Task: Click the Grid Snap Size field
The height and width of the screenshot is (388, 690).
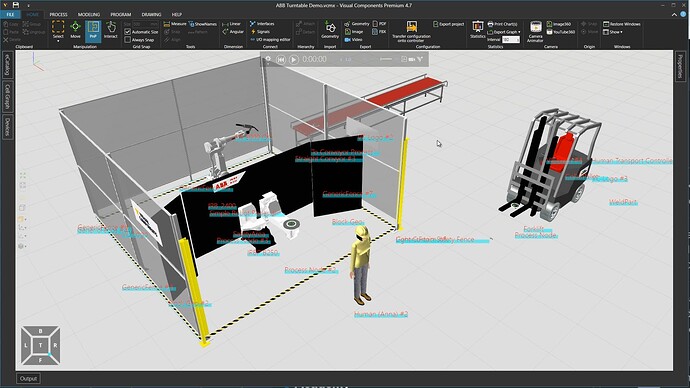Action: pyautogui.click(x=145, y=24)
